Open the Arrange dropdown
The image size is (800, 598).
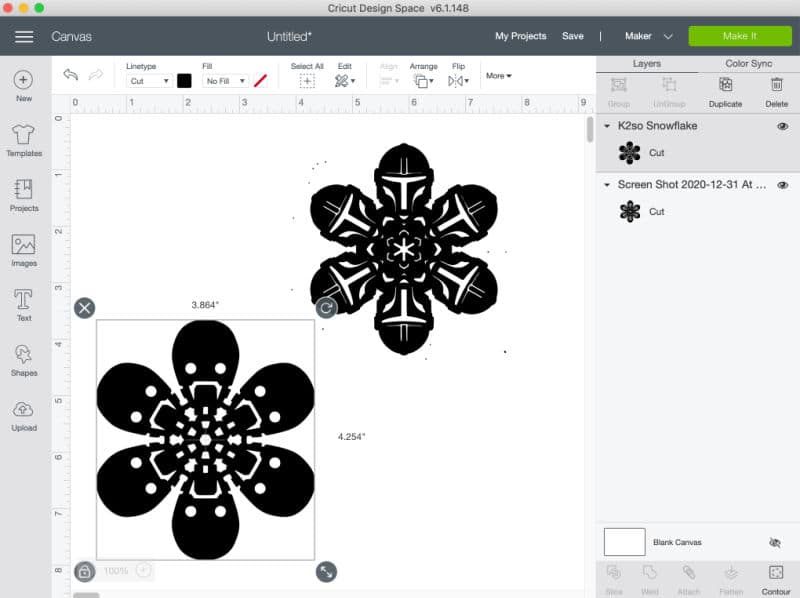[423, 81]
